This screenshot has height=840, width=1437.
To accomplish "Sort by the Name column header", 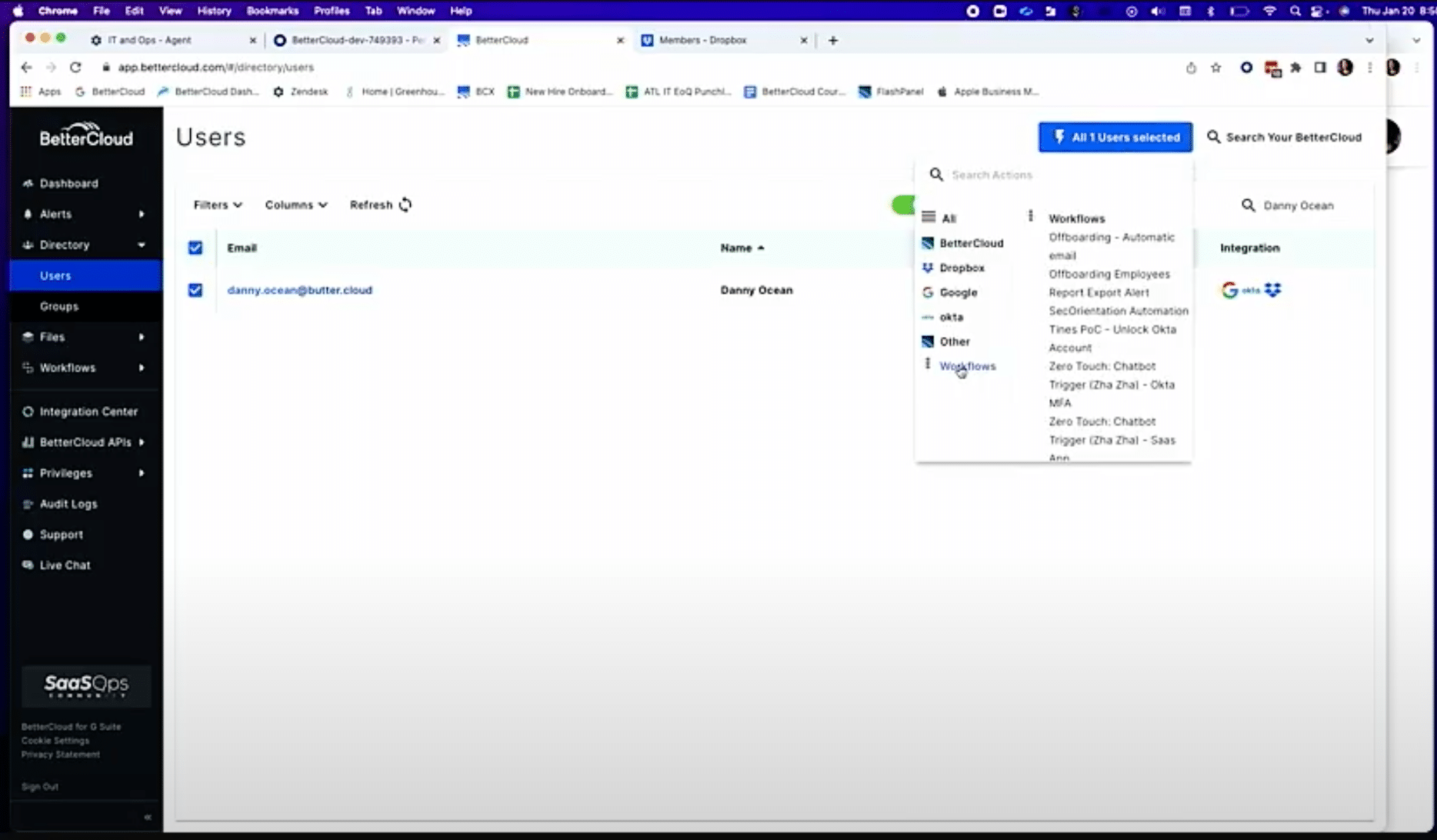I will (742, 248).
